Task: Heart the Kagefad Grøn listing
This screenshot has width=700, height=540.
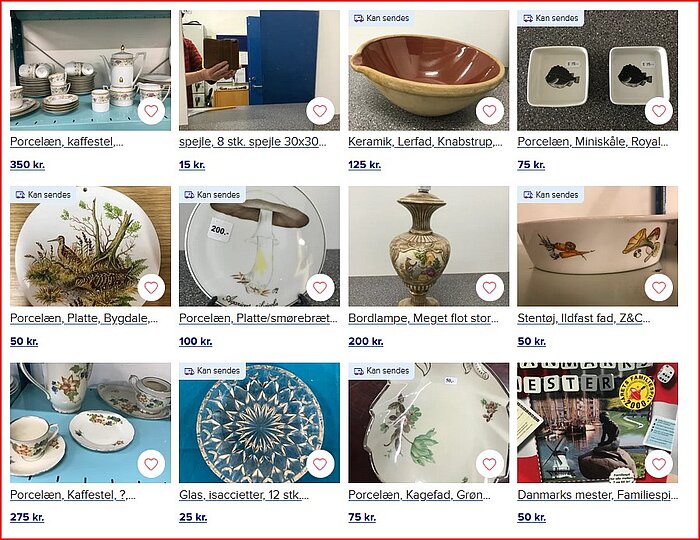Action: pos(490,464)
